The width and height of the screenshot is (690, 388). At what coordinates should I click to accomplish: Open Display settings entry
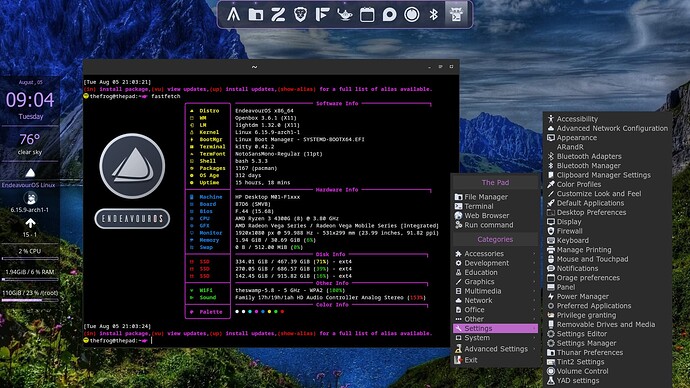[607, 222]
